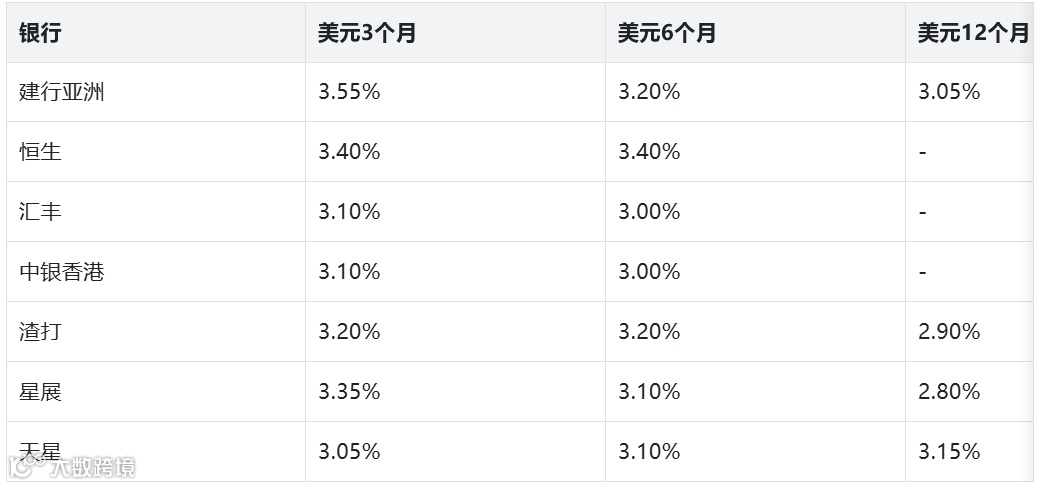Click the 中银香港 bank name cell
Viewport: 1038px width, 486px height.
pos(62,271)
